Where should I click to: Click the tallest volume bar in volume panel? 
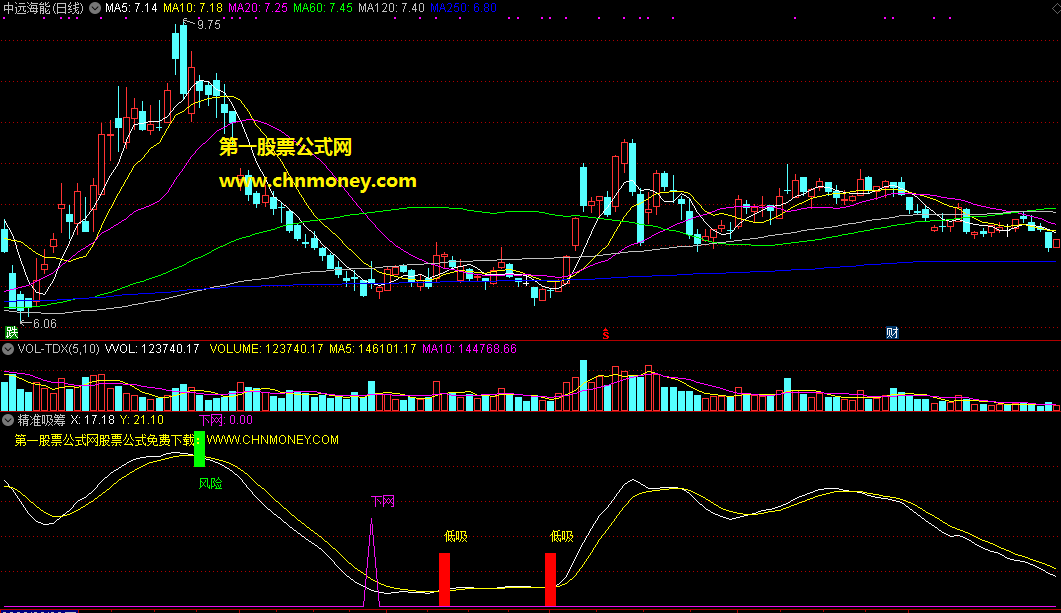point(584,386)
